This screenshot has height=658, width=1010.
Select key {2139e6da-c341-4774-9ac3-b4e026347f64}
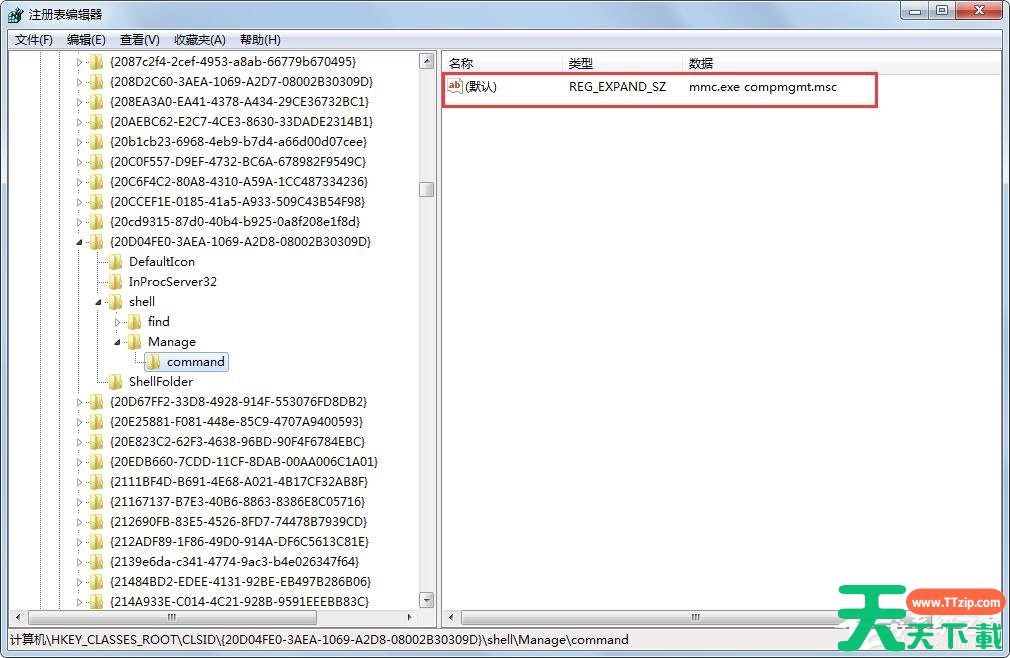tap(234, 561)
